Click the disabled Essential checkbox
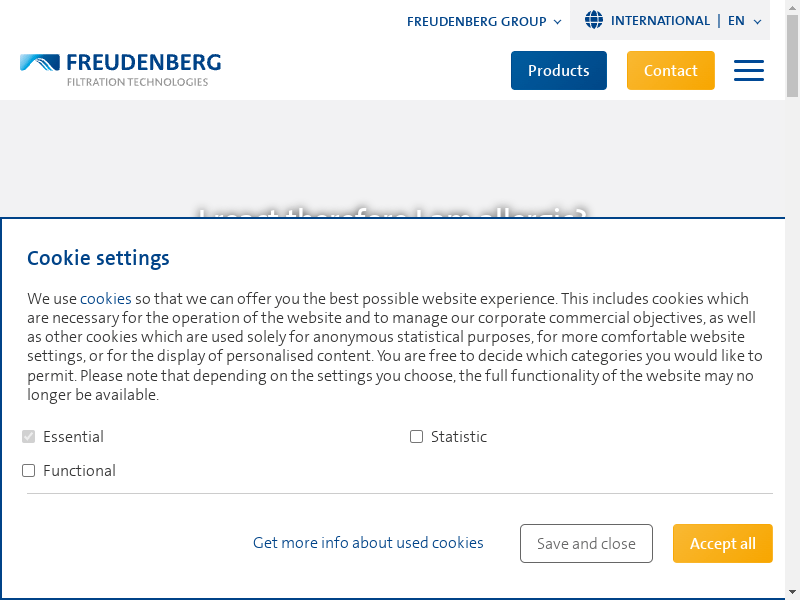The width and height of the screenshot is (800, 600). pos(29,437)
